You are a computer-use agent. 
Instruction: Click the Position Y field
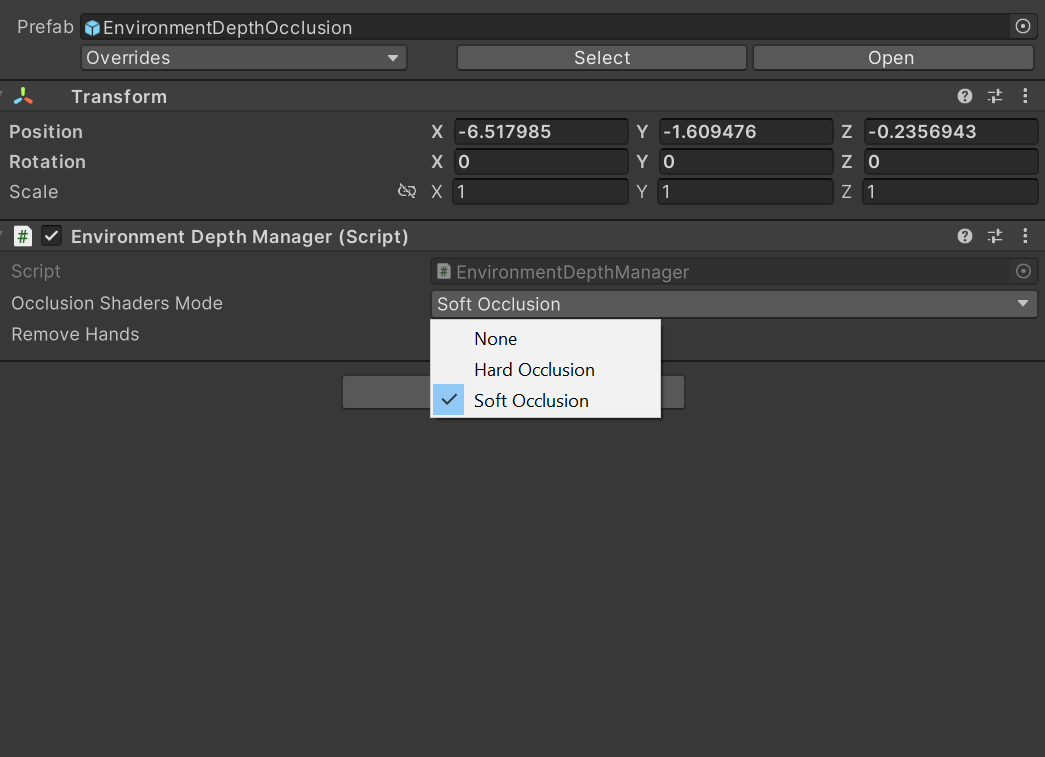746,131
